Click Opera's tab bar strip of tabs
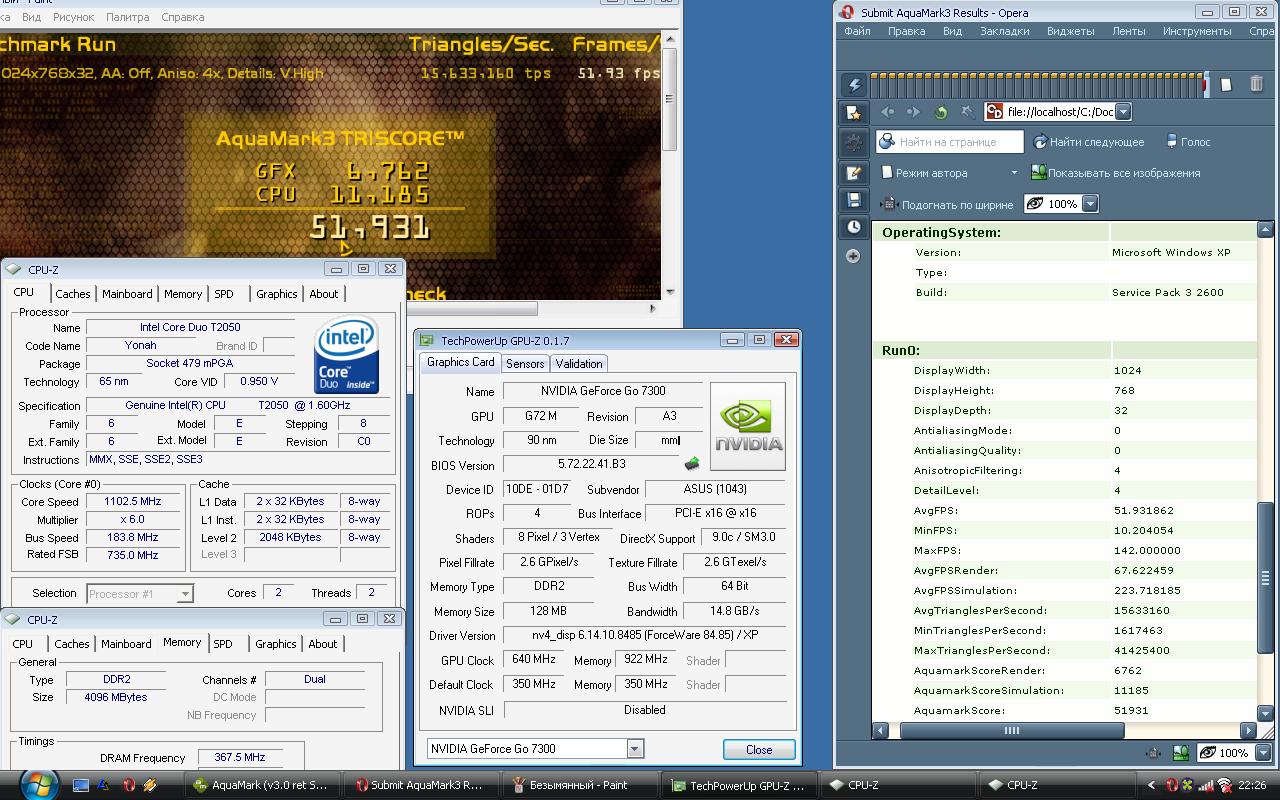The width and height of the screenshot is (1280, 800). (1039, 85)
